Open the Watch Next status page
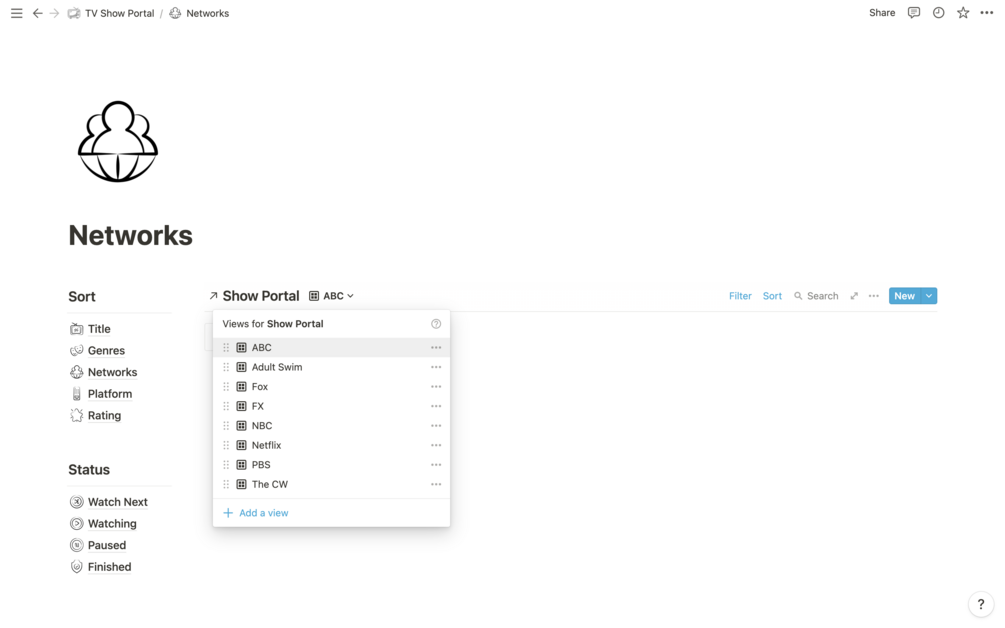Viewport: 1005px width, 628px height. 117,502
